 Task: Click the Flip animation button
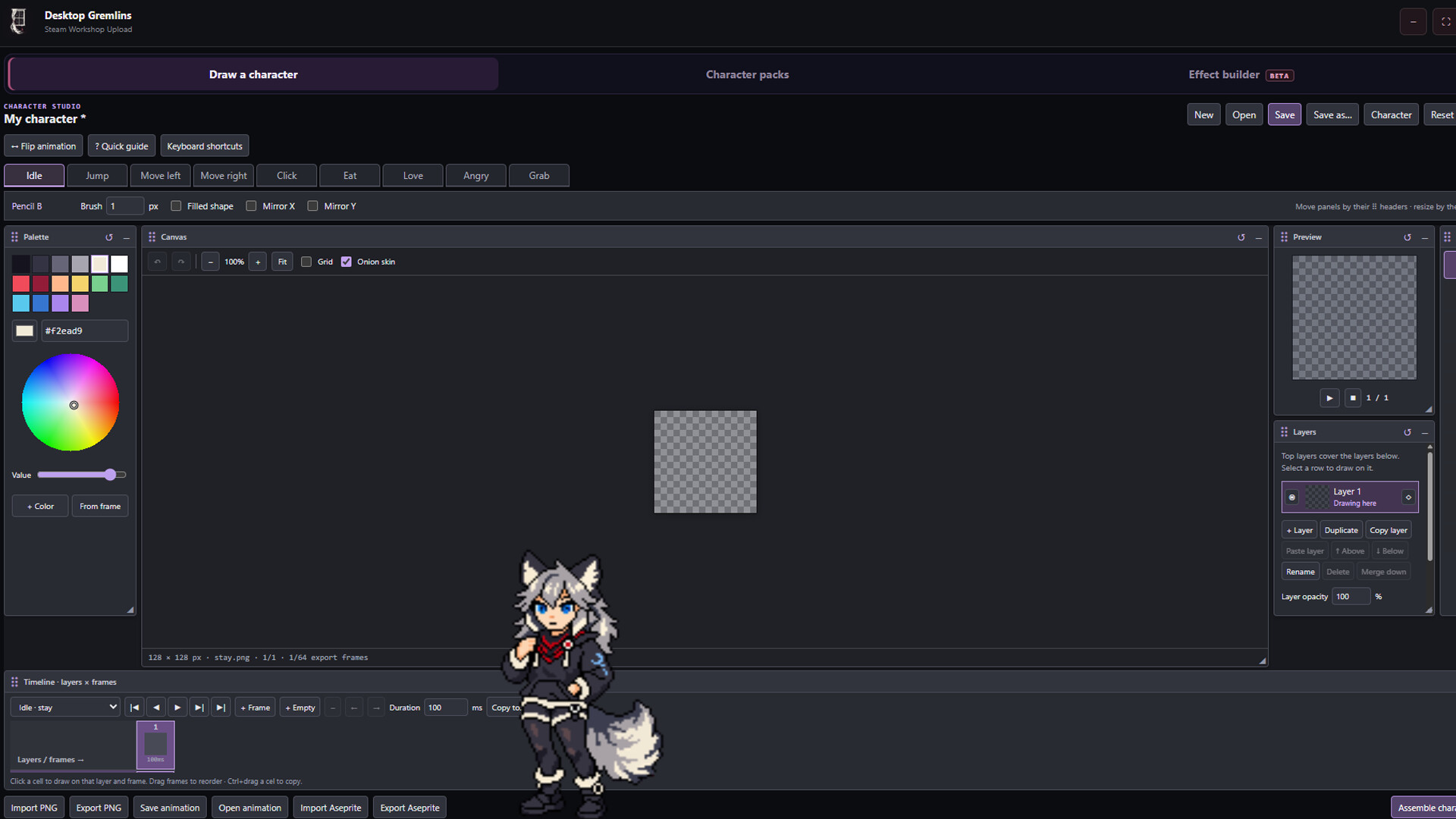pyautogui.click(x=44, y=146)
